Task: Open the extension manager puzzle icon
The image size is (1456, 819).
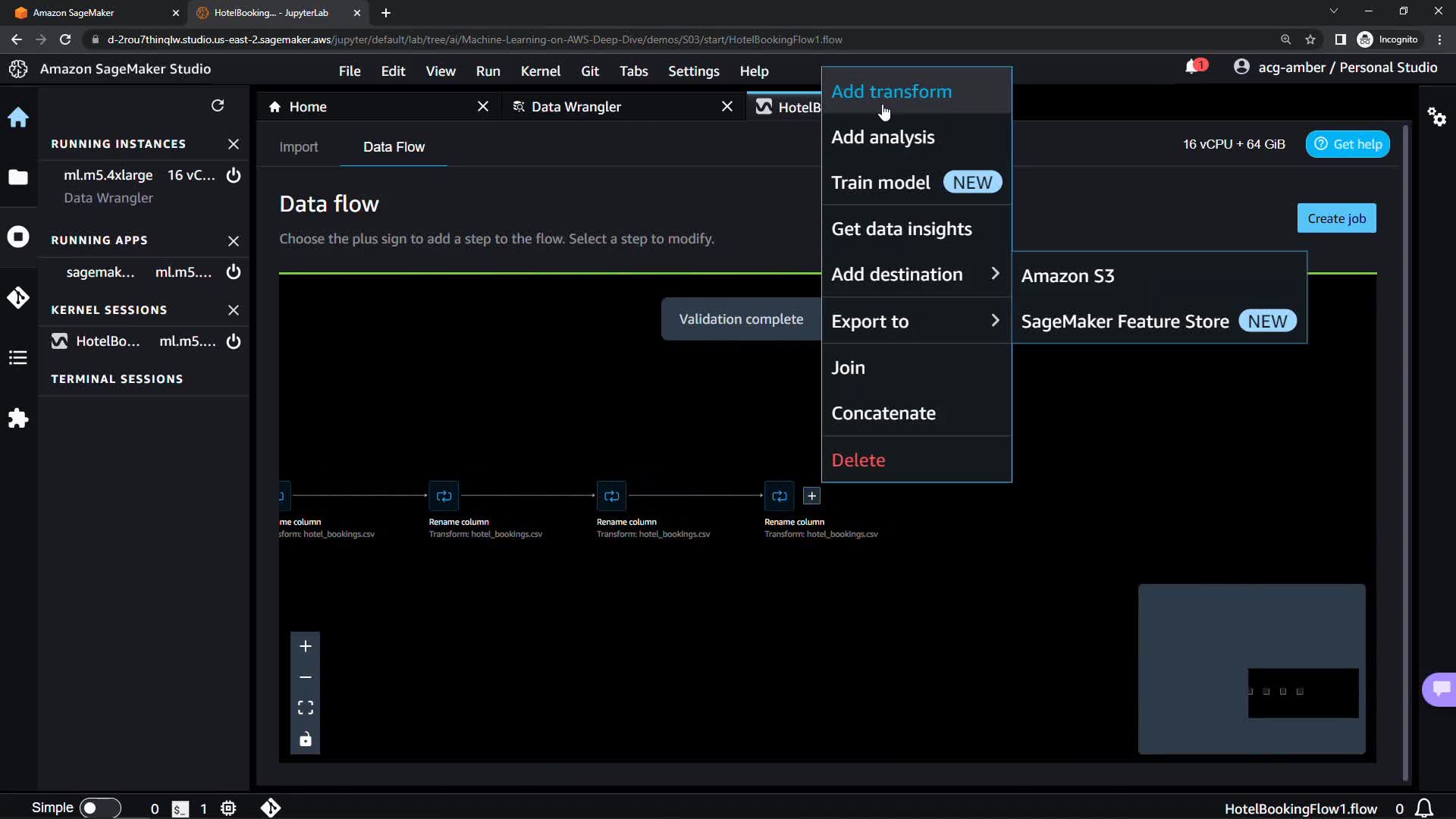Action: click(x=18, y=419)
